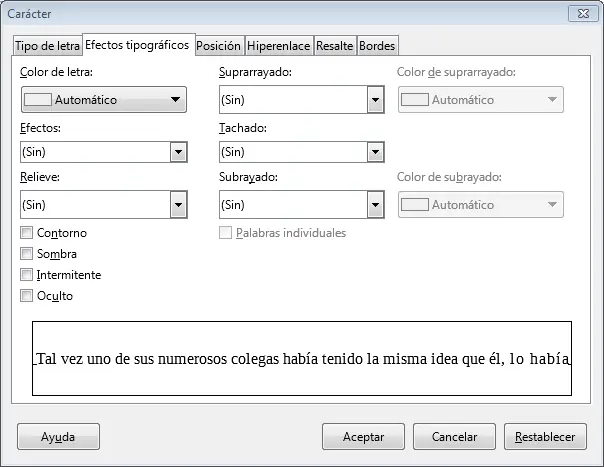This screenshot has height=467, width=604.
Task: Click the Tachado label
Action: point(243,128)
